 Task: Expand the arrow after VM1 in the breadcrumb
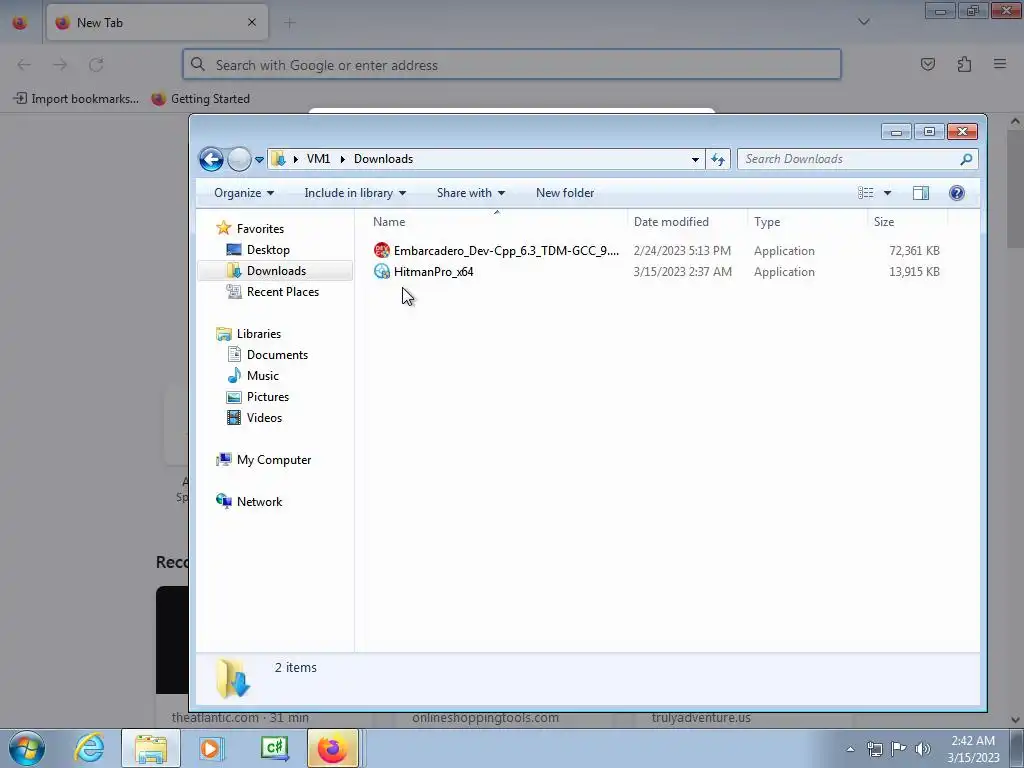click(342, 159)
